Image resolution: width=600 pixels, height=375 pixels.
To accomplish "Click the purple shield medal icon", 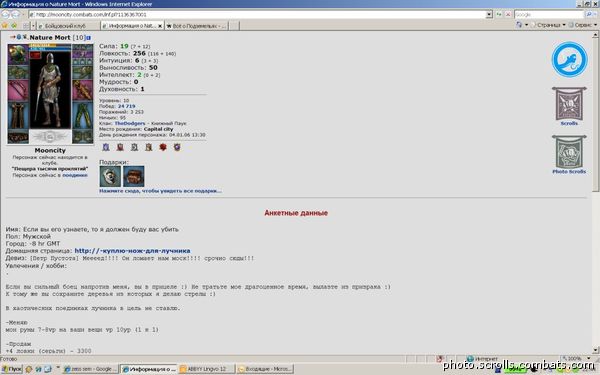I will pyautogui.click(x=177, y=147).
